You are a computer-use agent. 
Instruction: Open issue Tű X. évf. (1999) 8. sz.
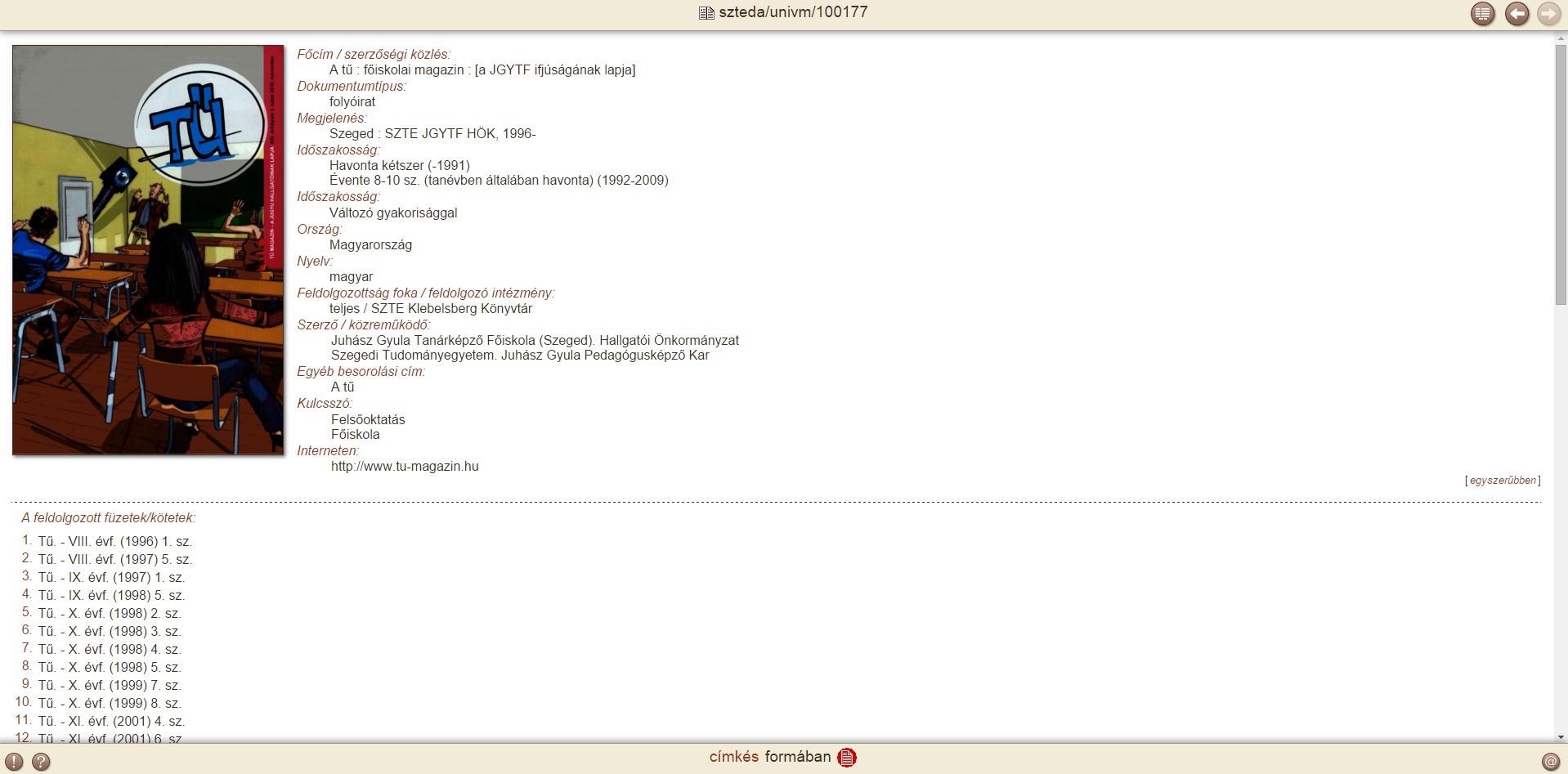(110, 704)
